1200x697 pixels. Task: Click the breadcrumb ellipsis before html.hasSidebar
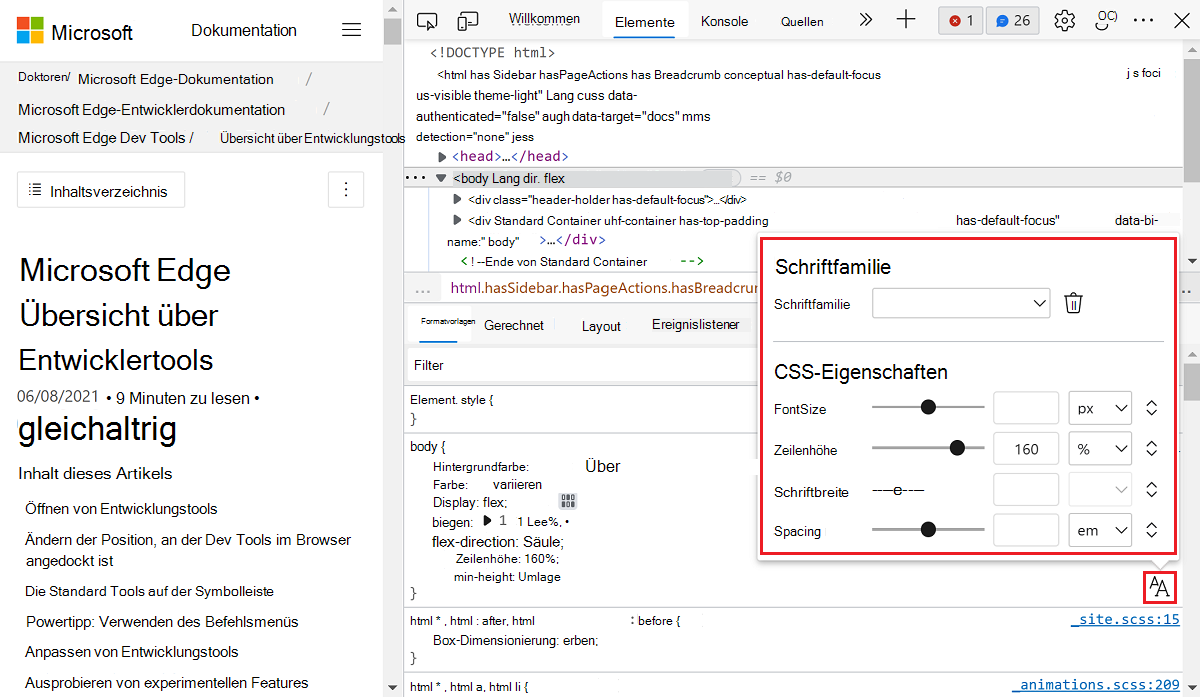[x=422, y=288]
